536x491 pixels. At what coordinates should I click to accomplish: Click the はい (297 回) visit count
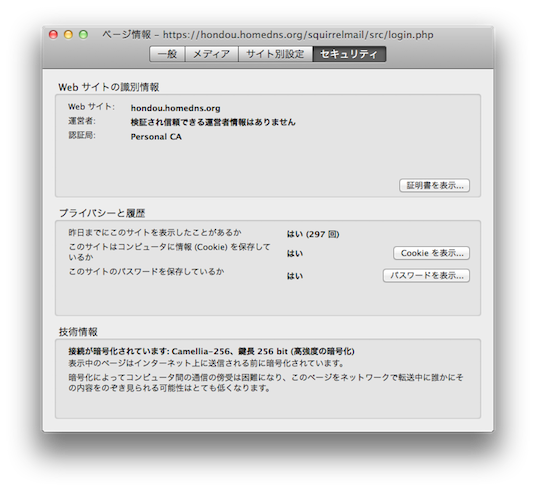click(x=313, y=234)
